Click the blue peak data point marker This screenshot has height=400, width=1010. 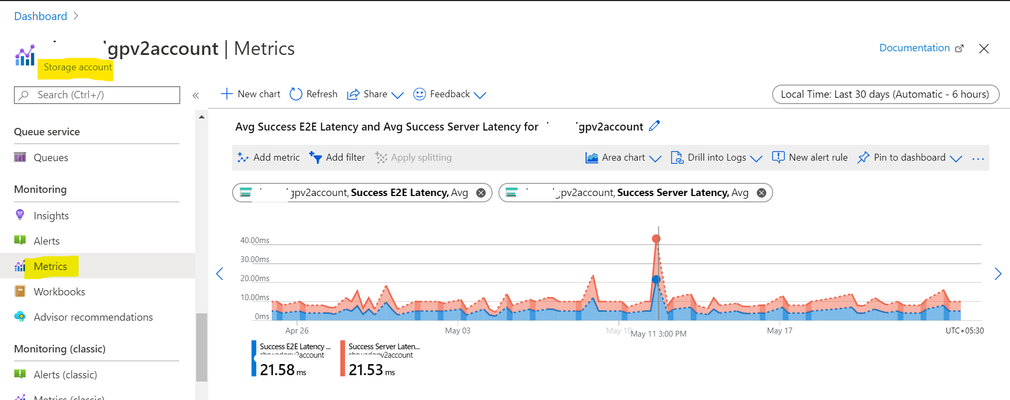(656, 280)
